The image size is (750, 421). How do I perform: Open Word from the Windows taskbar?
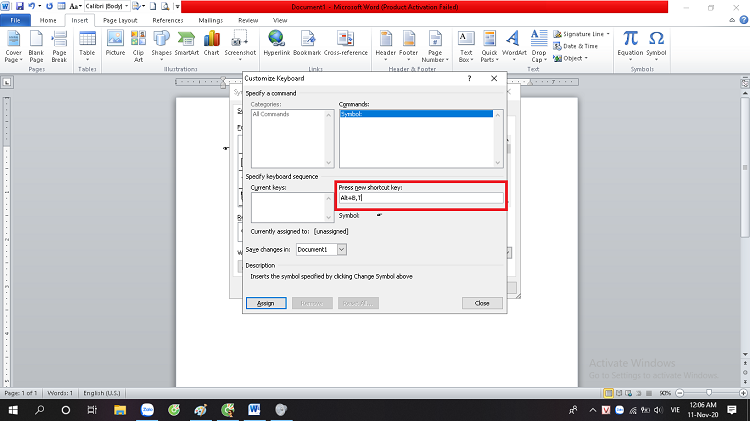coord(254,410)
